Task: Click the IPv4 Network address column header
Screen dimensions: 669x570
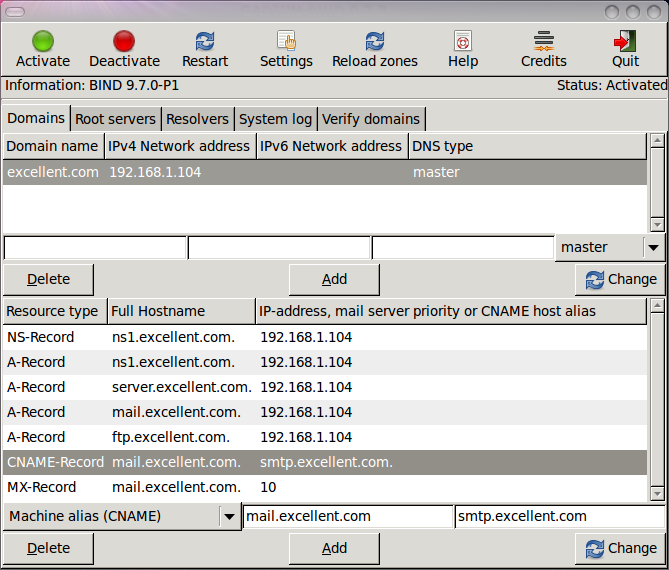Action: [x=180, y=146]
